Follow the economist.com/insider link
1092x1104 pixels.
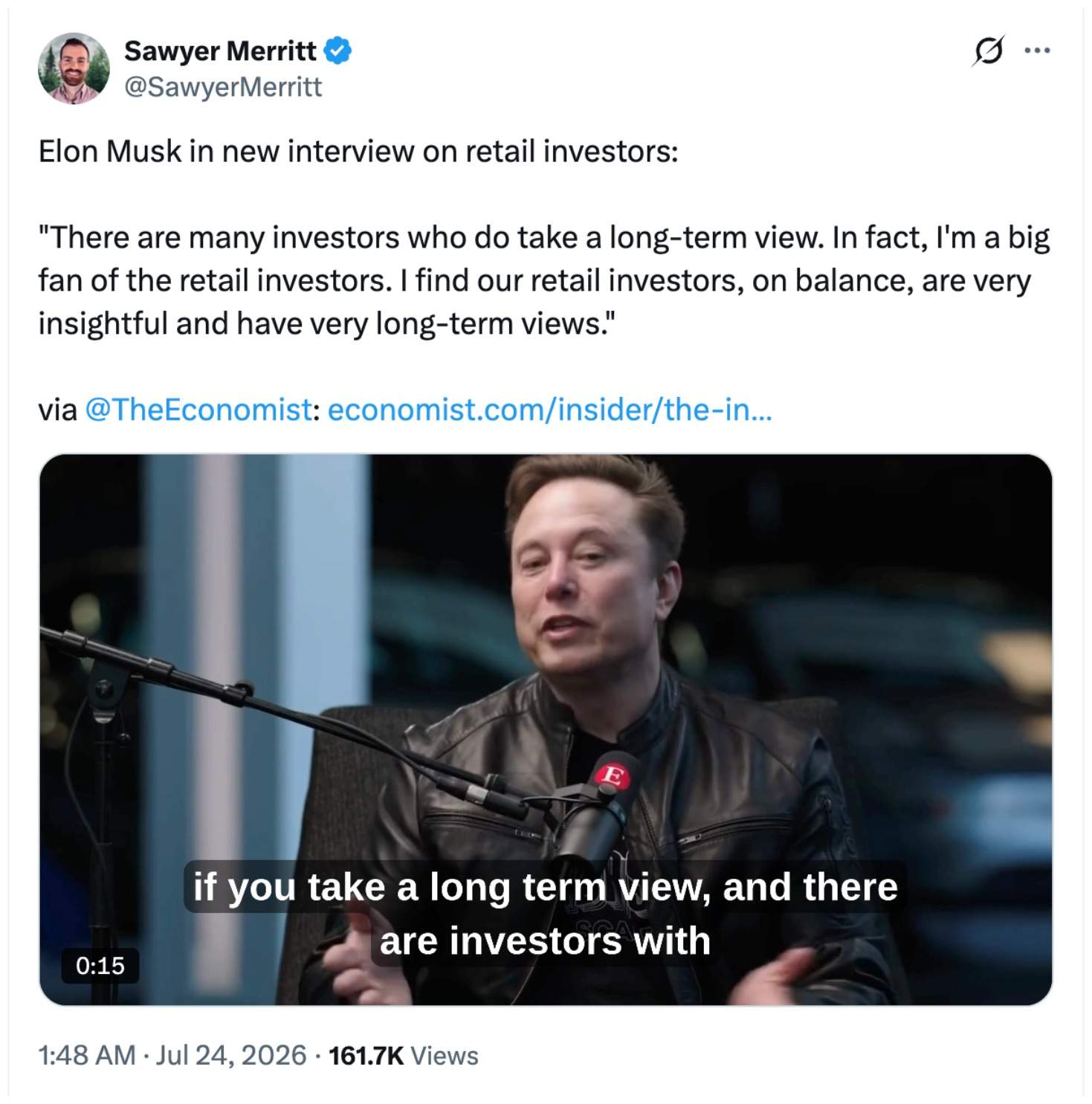(x=549, y=409)
